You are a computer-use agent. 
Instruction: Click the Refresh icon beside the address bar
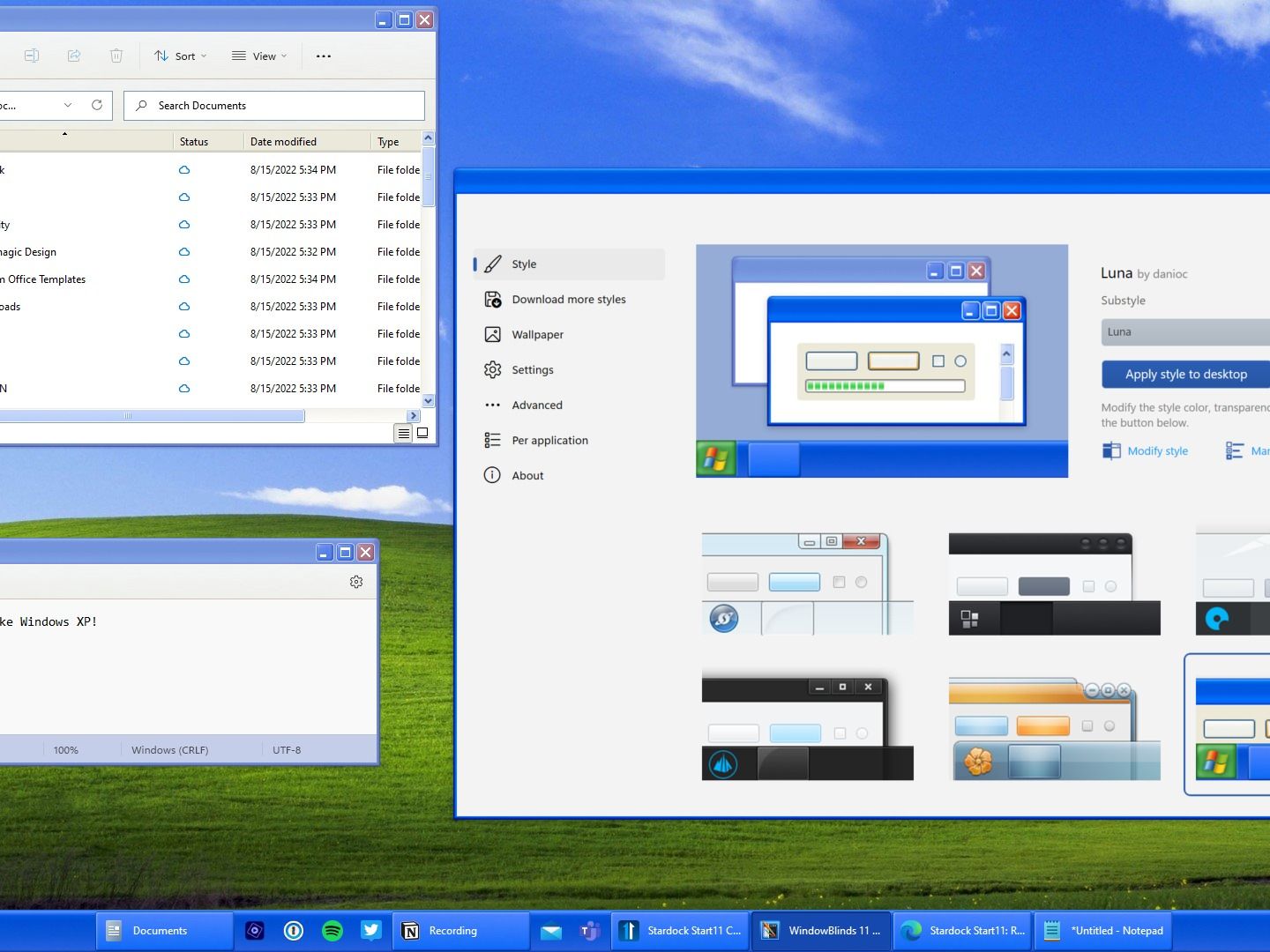coord(97,105)
